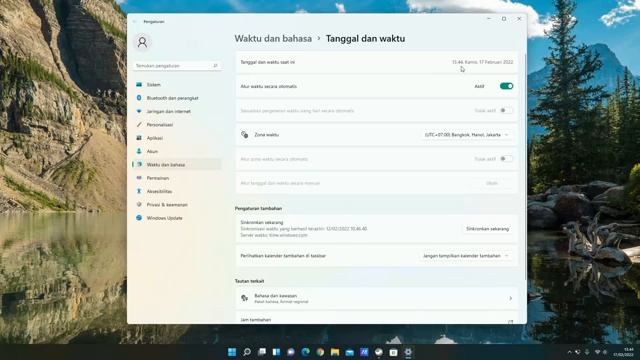This screenshot has width=640, height=360.
Task: Open Aksesibilitas settings
Action: (176, 191)
